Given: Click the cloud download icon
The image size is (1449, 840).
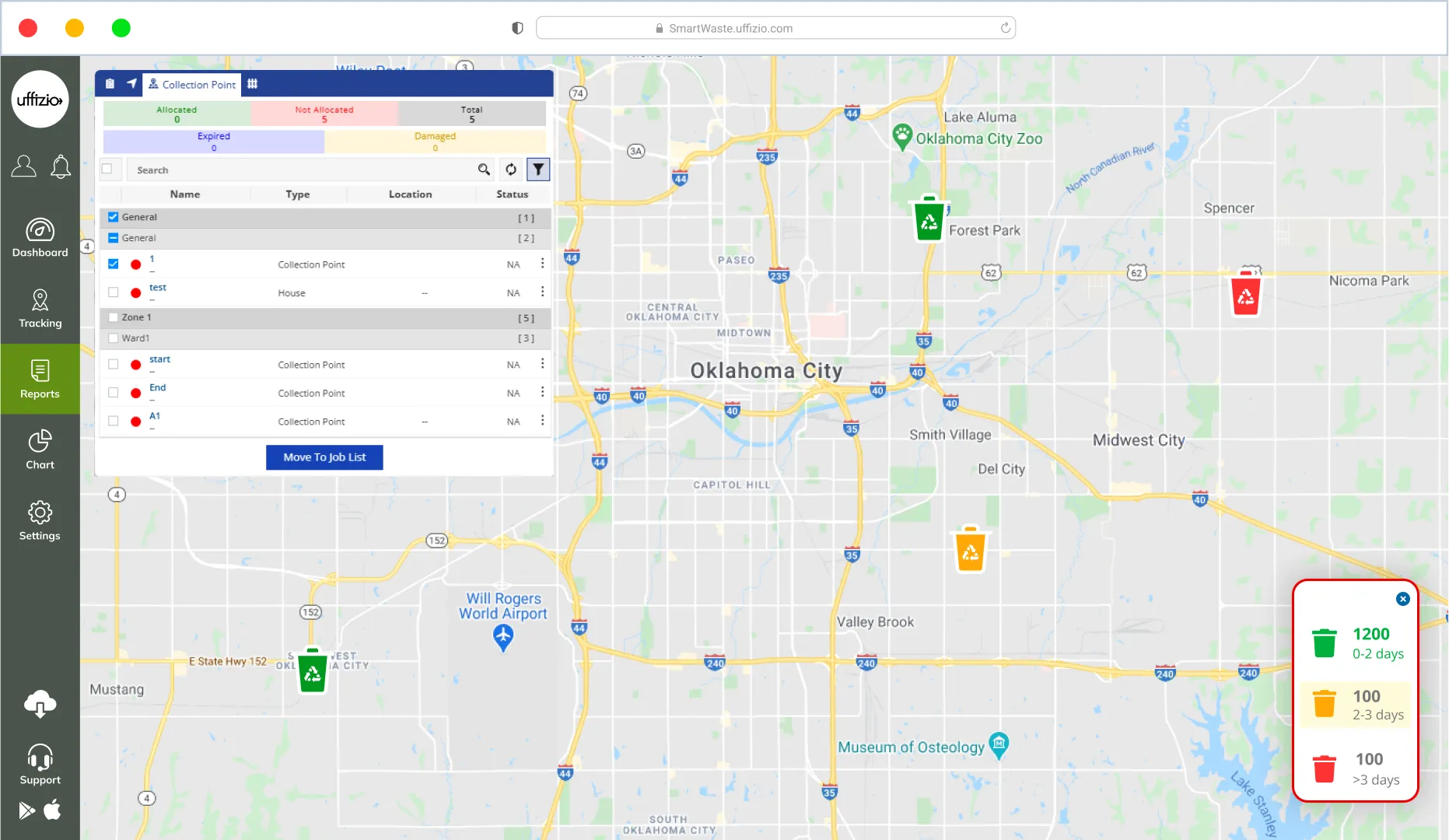Looking at the screenshot, I should [x=40, y=703].
